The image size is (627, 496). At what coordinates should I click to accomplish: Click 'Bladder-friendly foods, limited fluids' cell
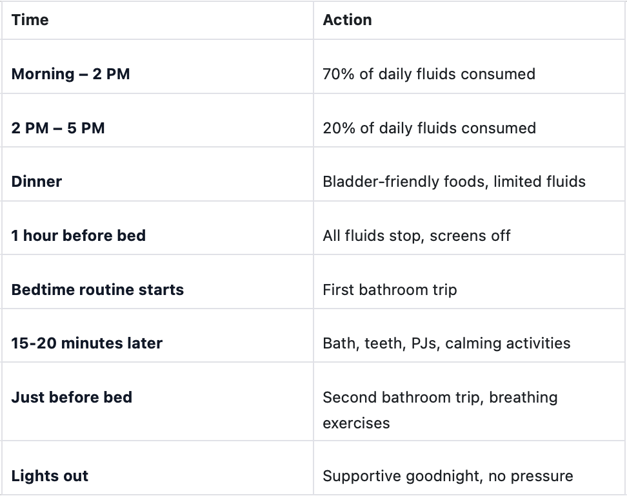pyautogui.click(x=454, y=182)
